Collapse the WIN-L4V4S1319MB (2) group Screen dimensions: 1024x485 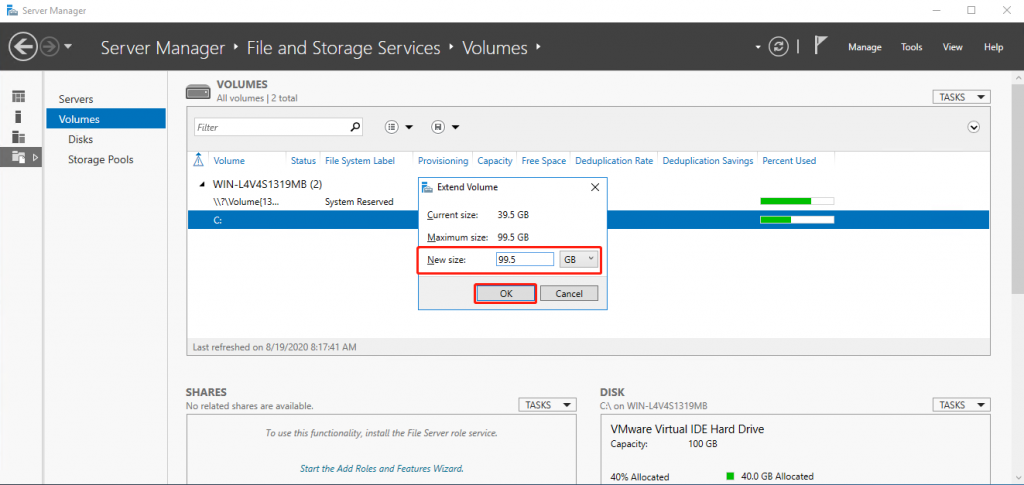202,184
